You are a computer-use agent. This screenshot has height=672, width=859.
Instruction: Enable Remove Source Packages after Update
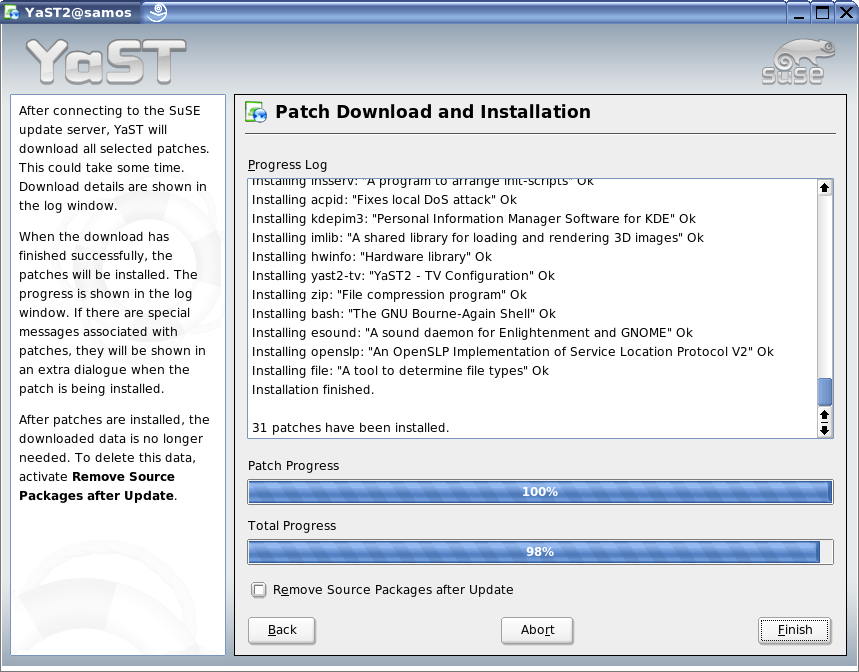point(259,590)
